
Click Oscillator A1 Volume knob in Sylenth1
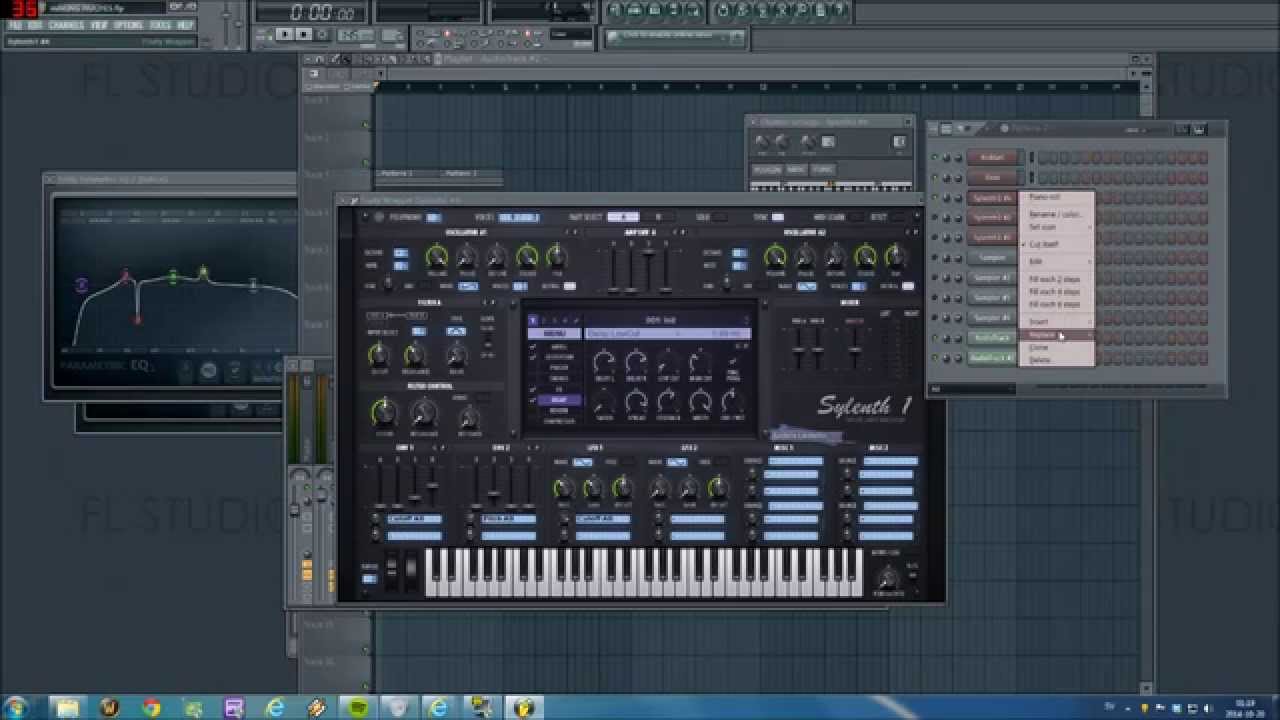(x=437, y=256)
